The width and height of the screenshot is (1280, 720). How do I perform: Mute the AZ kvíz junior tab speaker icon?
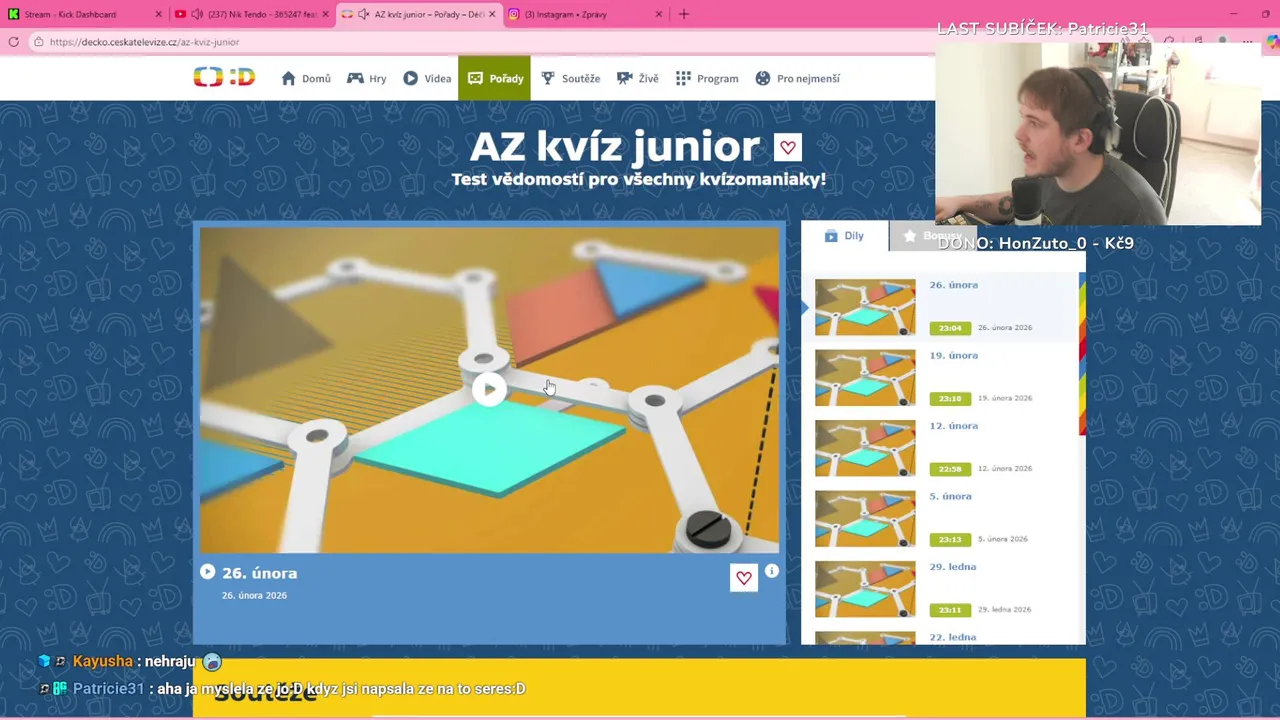363,14
